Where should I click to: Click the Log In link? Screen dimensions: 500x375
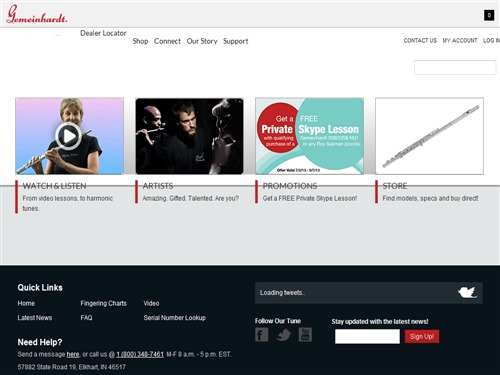click(491, 41)
